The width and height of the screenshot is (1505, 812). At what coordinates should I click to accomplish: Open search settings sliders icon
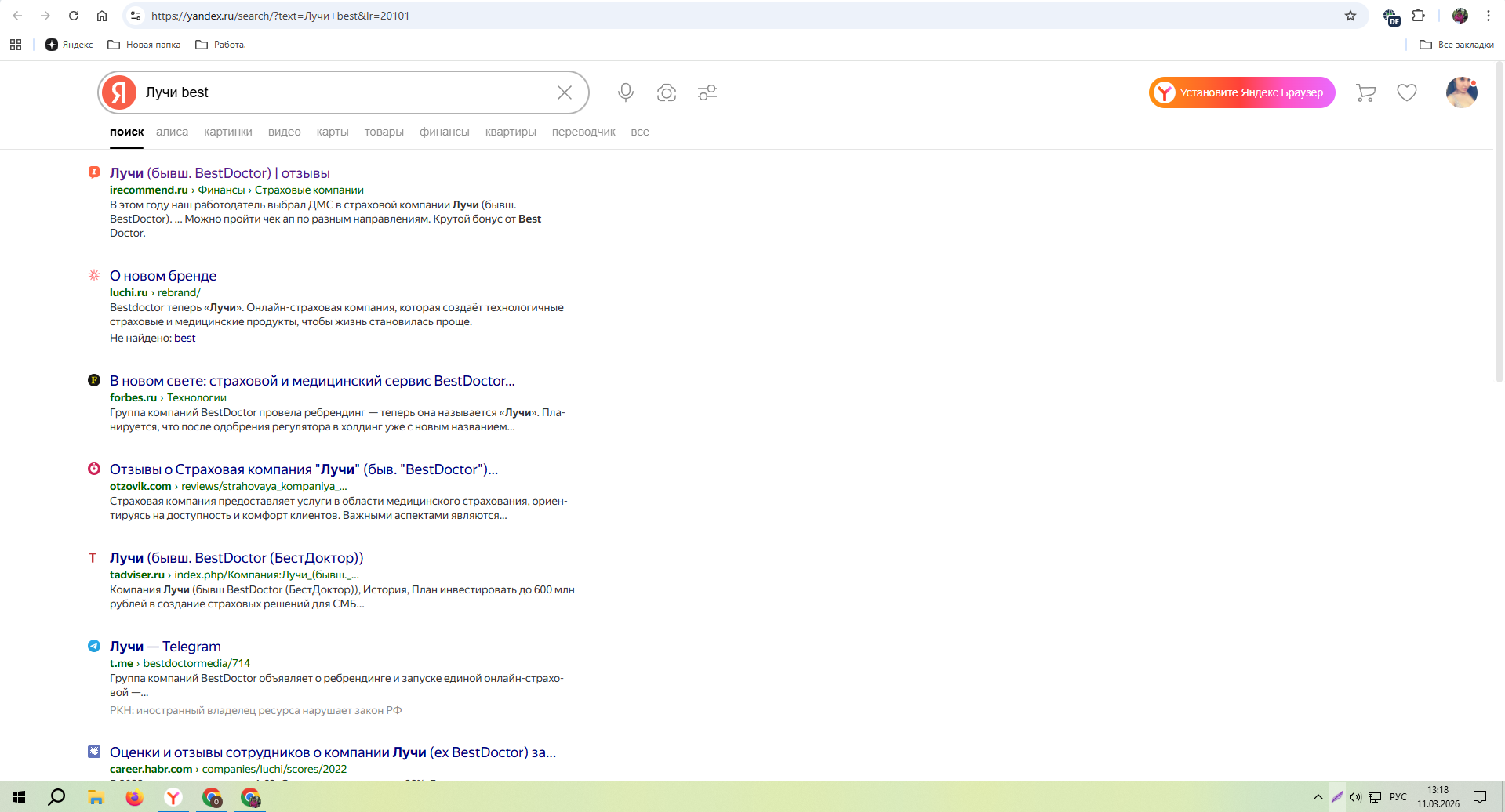707,92
